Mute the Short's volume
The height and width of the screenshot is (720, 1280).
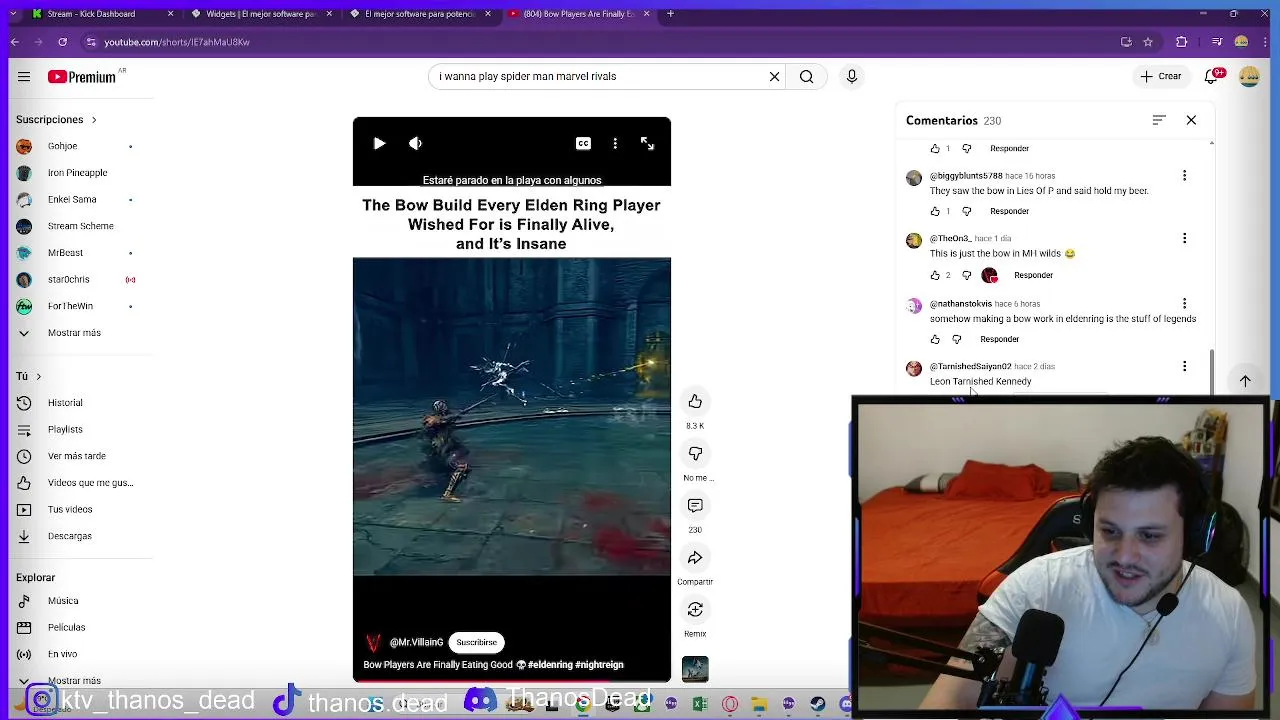415,143
